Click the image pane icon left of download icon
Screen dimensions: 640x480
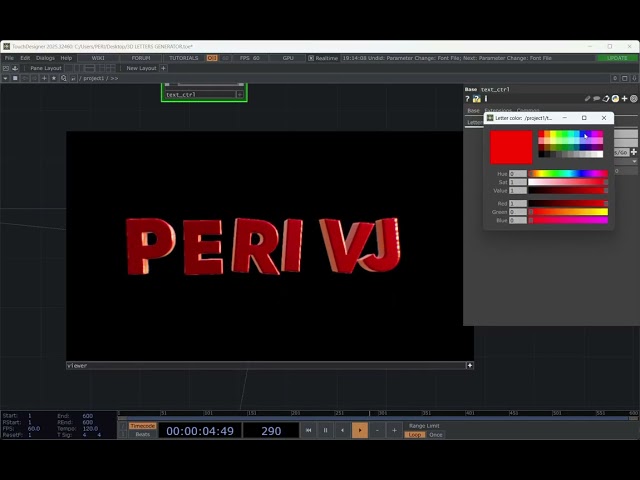click(x=6, y=68)
